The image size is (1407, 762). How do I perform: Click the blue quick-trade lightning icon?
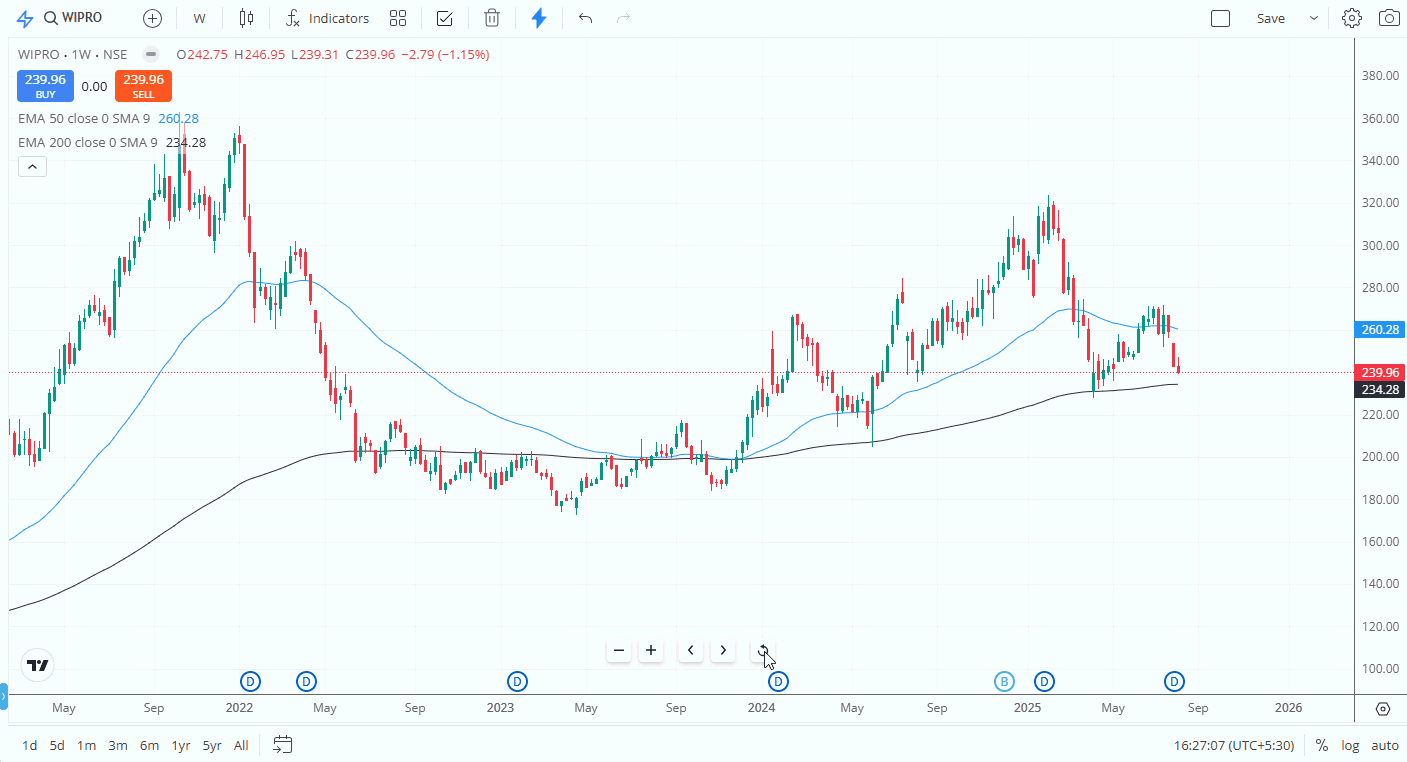(539, 18)
